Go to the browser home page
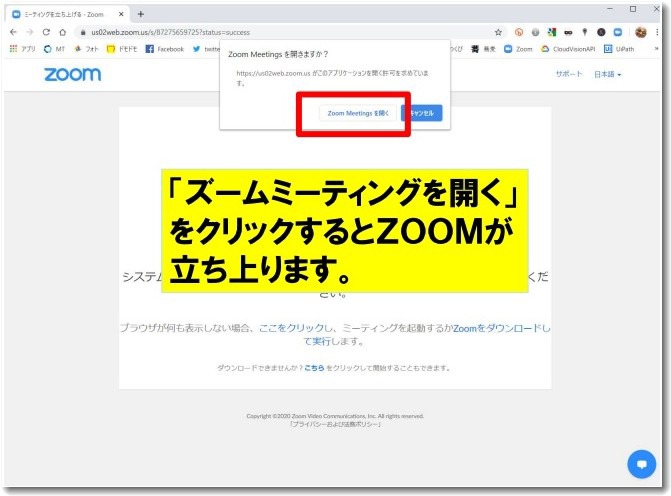Viewport: 671px width, 496px height. [62, 32]
